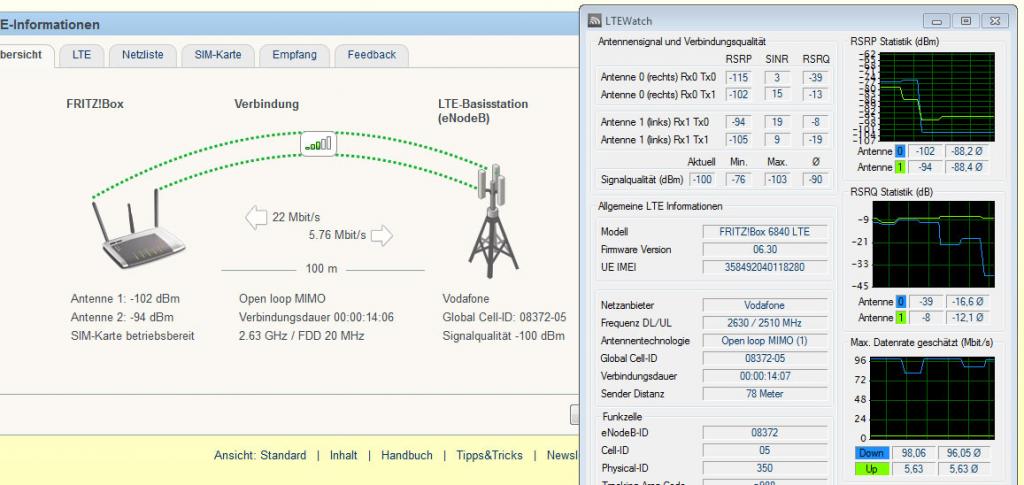This screenshot has height=485, width=1024.
Task: Click the blue Down data rate legend
Action: coord(871,453)
